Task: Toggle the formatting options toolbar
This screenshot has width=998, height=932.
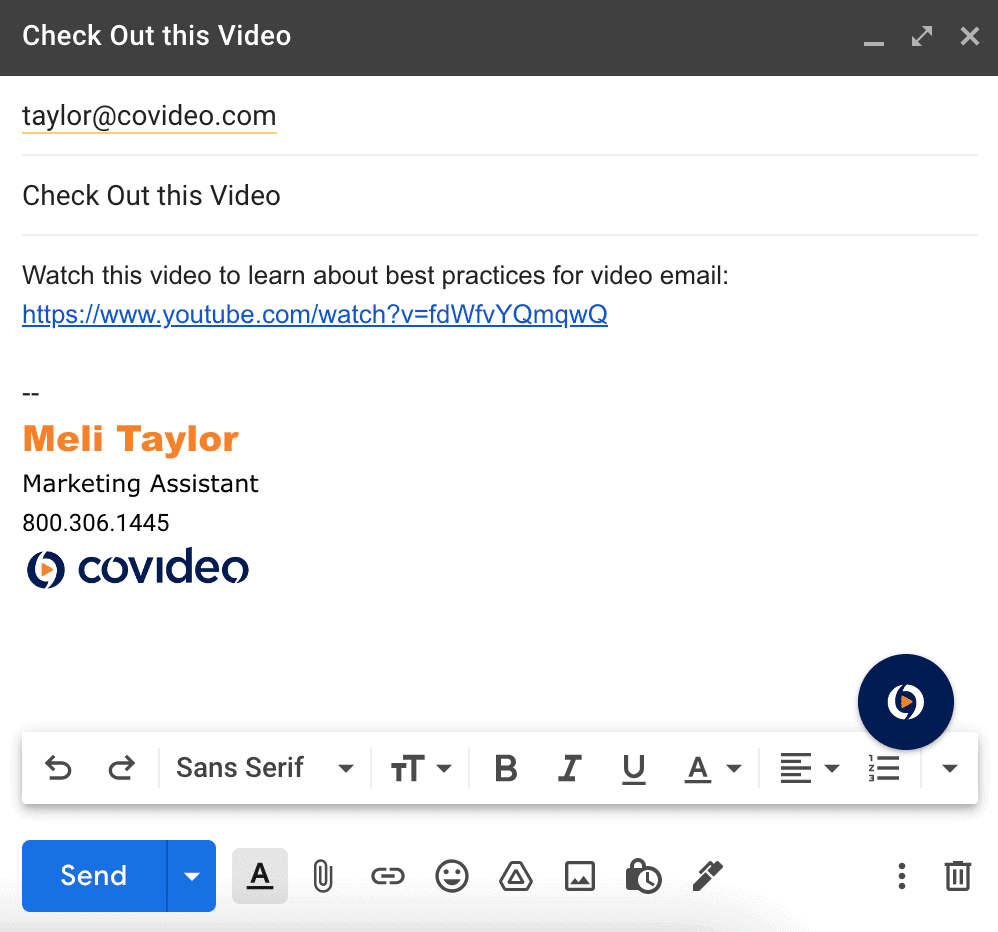Action: pos(260,876)
